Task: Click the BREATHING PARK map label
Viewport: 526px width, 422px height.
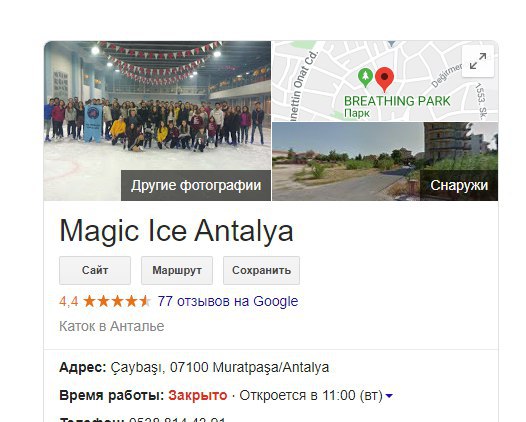Action: 397,101
